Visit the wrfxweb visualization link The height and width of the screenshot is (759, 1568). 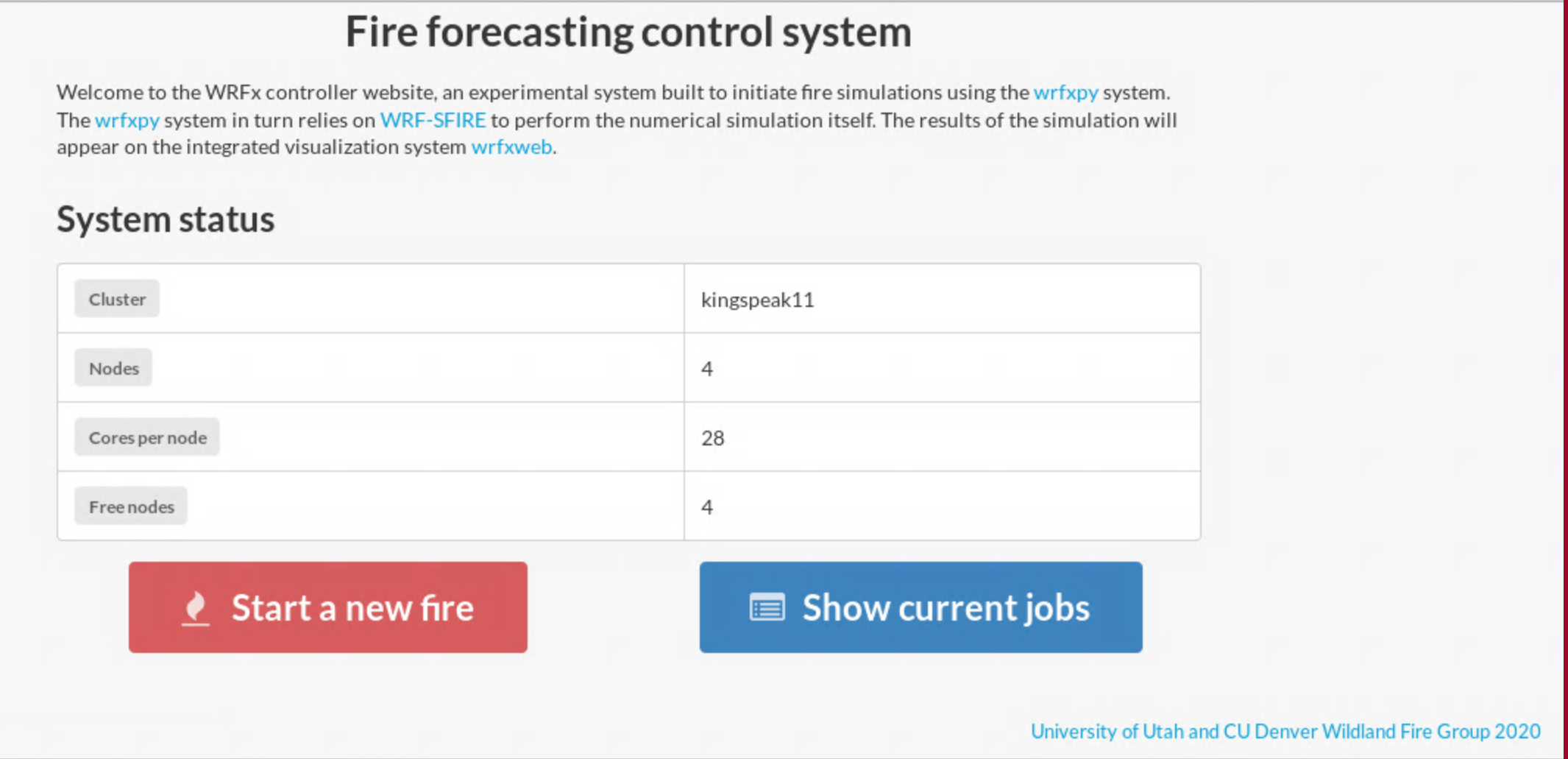coord(511,147)
